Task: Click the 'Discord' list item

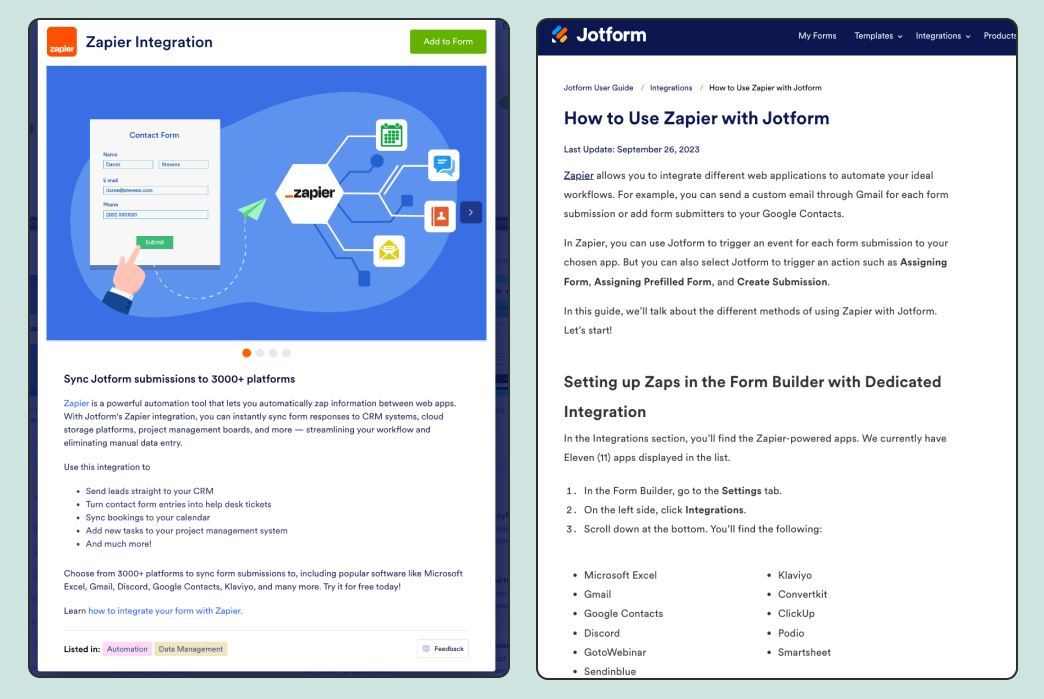Action: tap(601, 633)
